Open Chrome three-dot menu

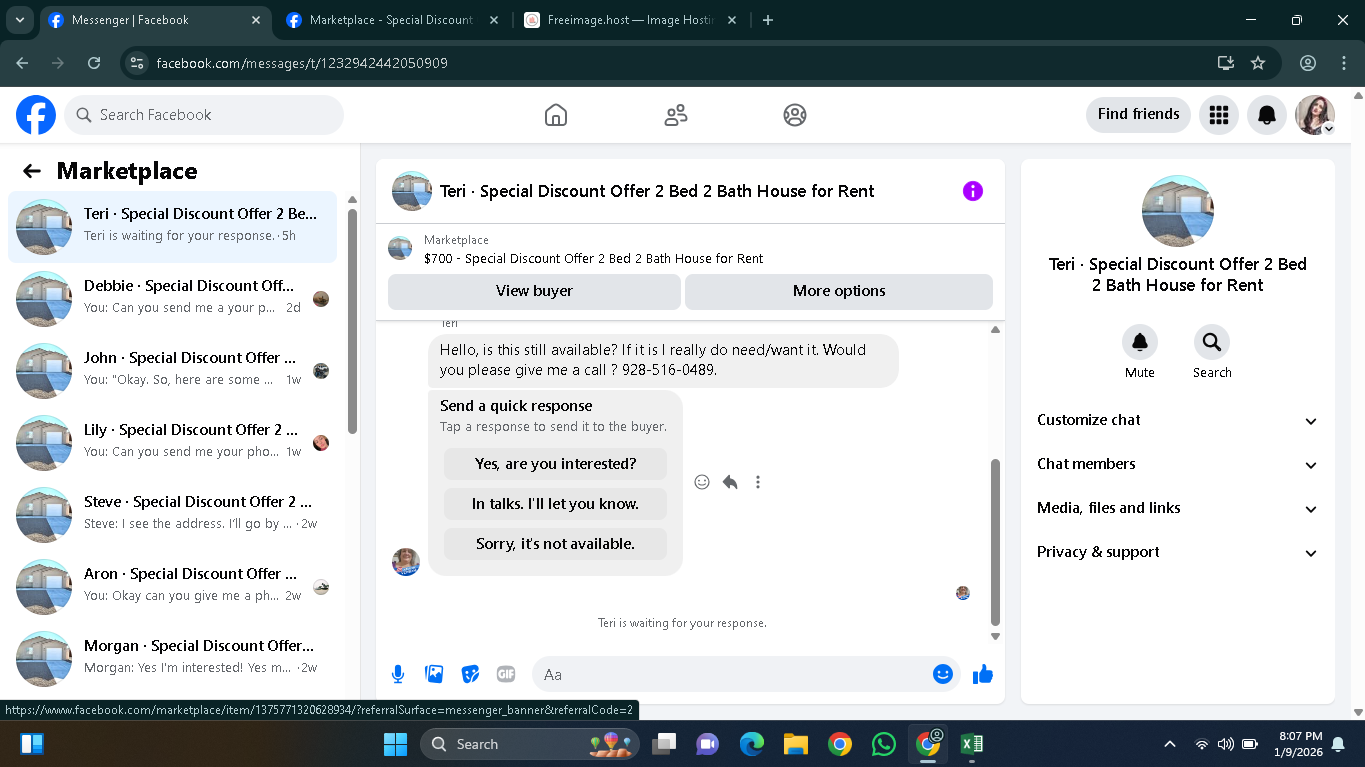1344,63
